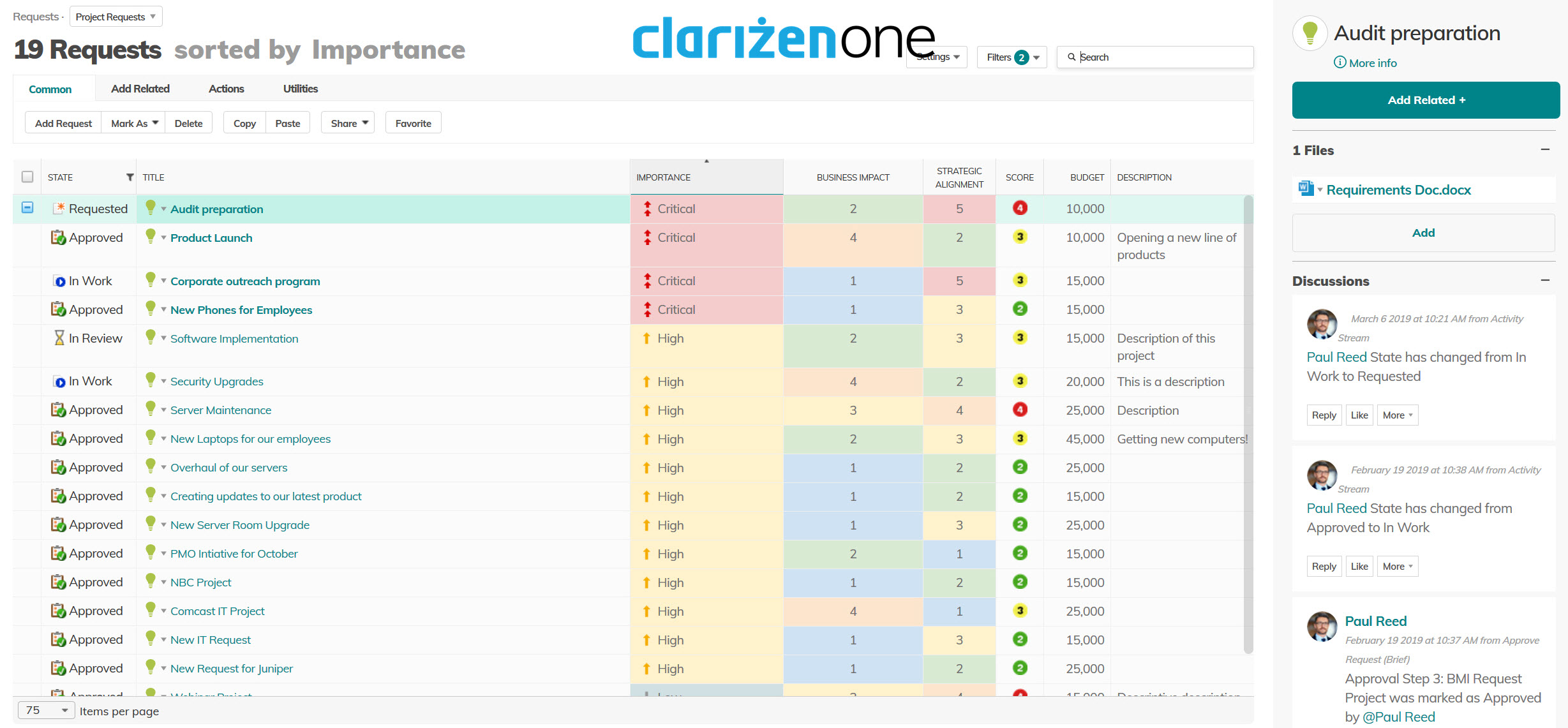
Task: Click the In Work state icon for Security Upgrades
Action: click(59, 382)
